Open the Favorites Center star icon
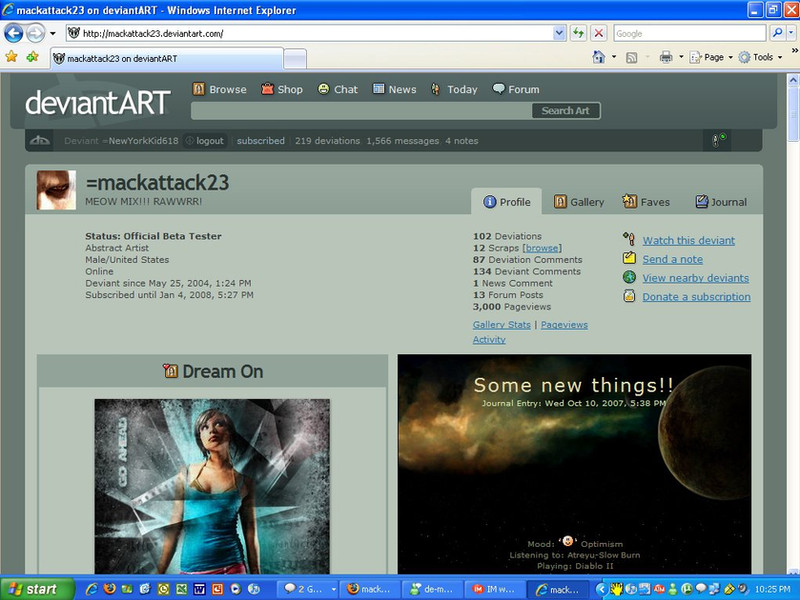The height and width of the screenshot is (600, 800). 11,57
